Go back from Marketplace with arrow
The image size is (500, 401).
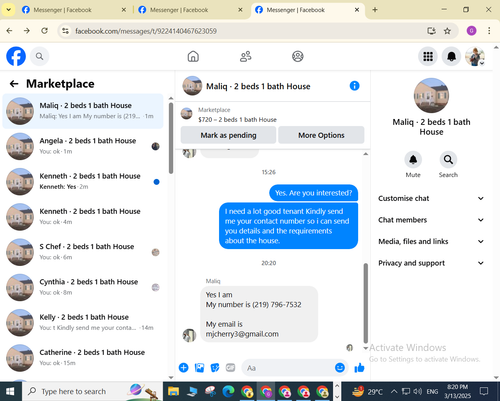click(x=14, y=84)
